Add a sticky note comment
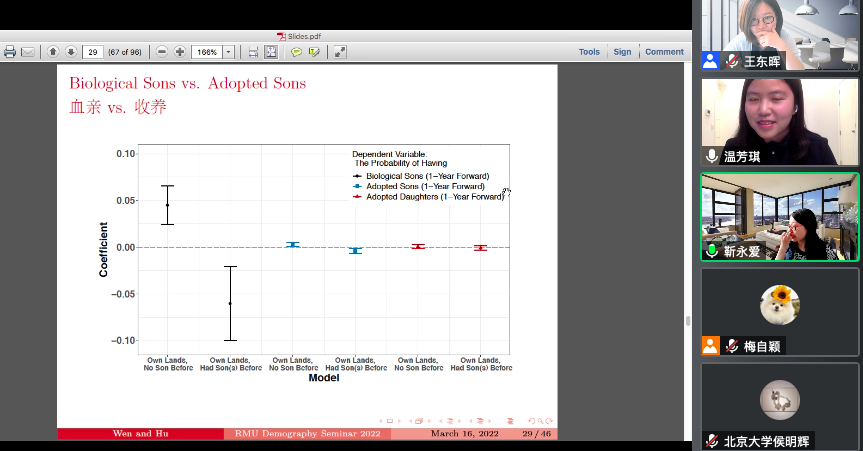This screenshot has height=451, width=863. click(x=297, y=52)
